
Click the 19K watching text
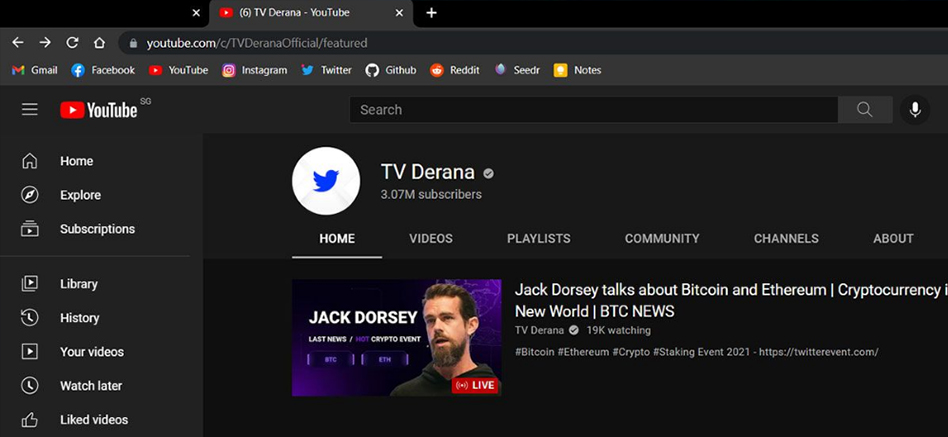(x=618, y=330)
